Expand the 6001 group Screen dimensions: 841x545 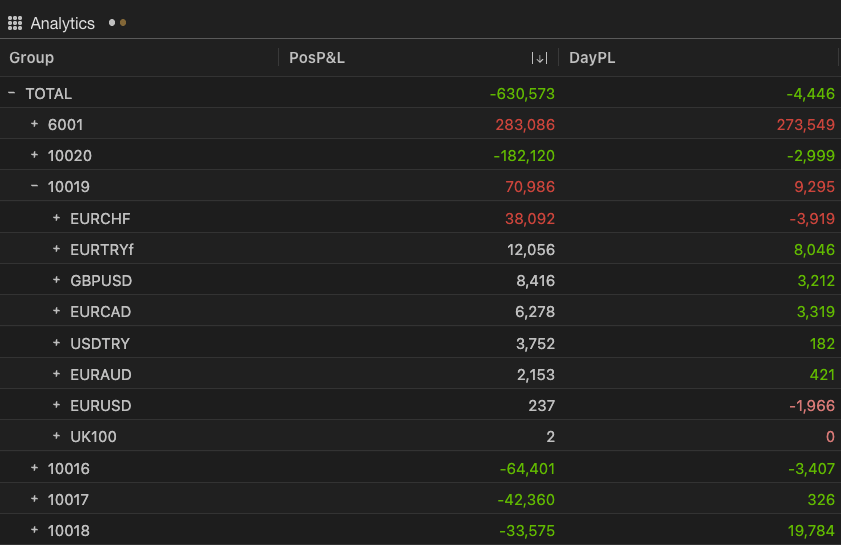pyautogui.click(x=34, y=124)
